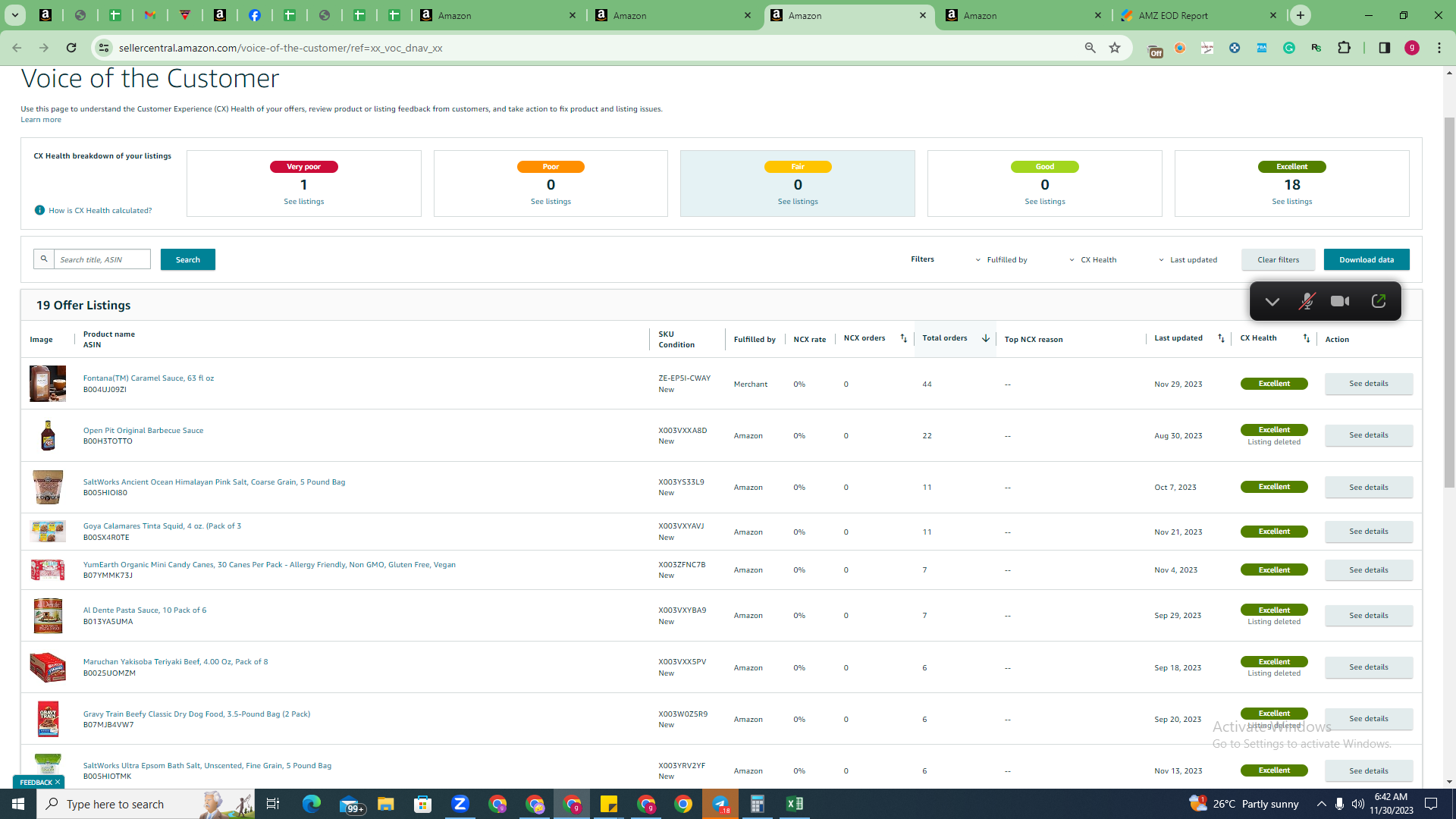
Task: Sort by the Last updated column arrows
Action: click(1221, 338)
